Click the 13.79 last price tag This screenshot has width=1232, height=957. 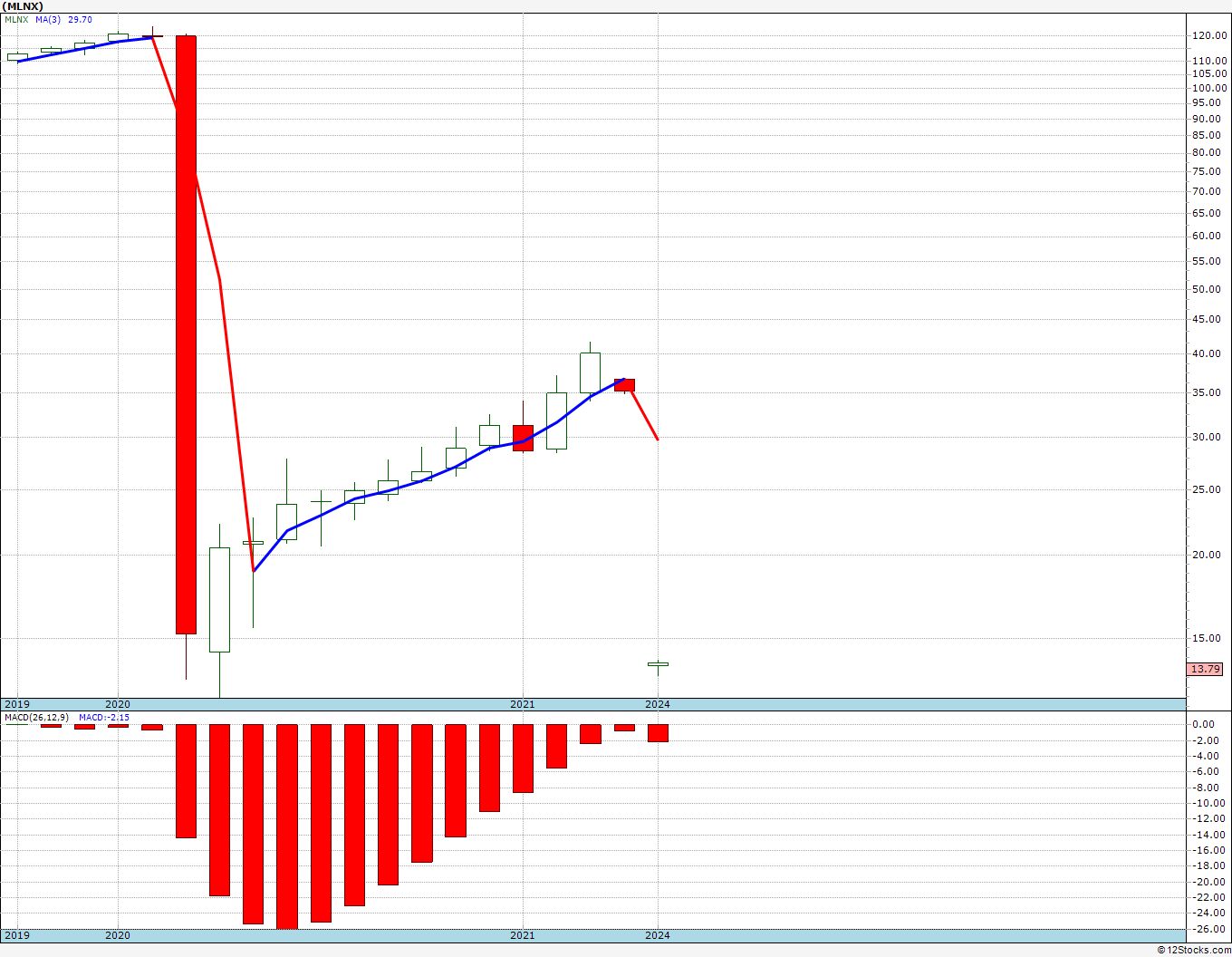tap(1205, 669)
